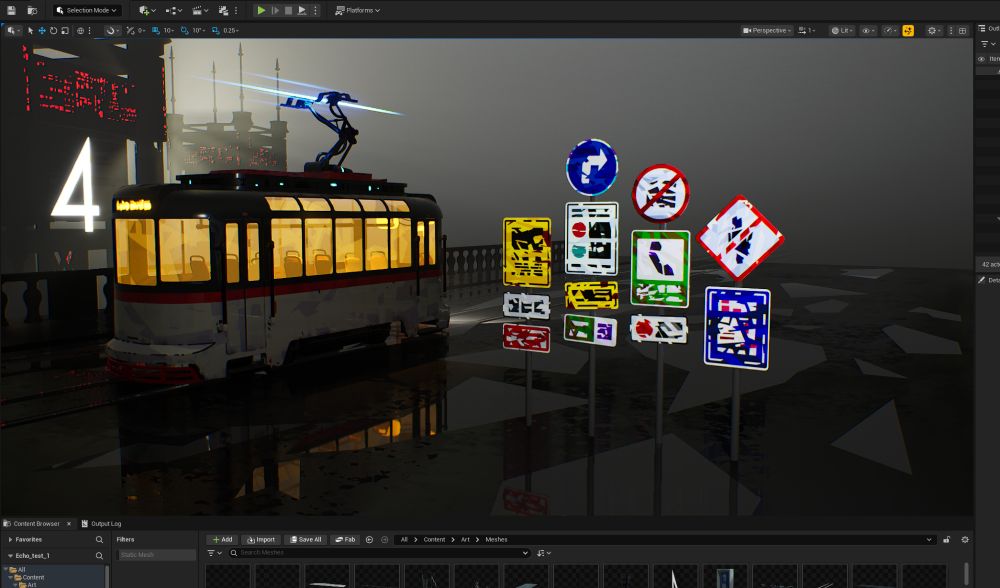Navigate to Meshes in breadcrumb path

(496, 540)
